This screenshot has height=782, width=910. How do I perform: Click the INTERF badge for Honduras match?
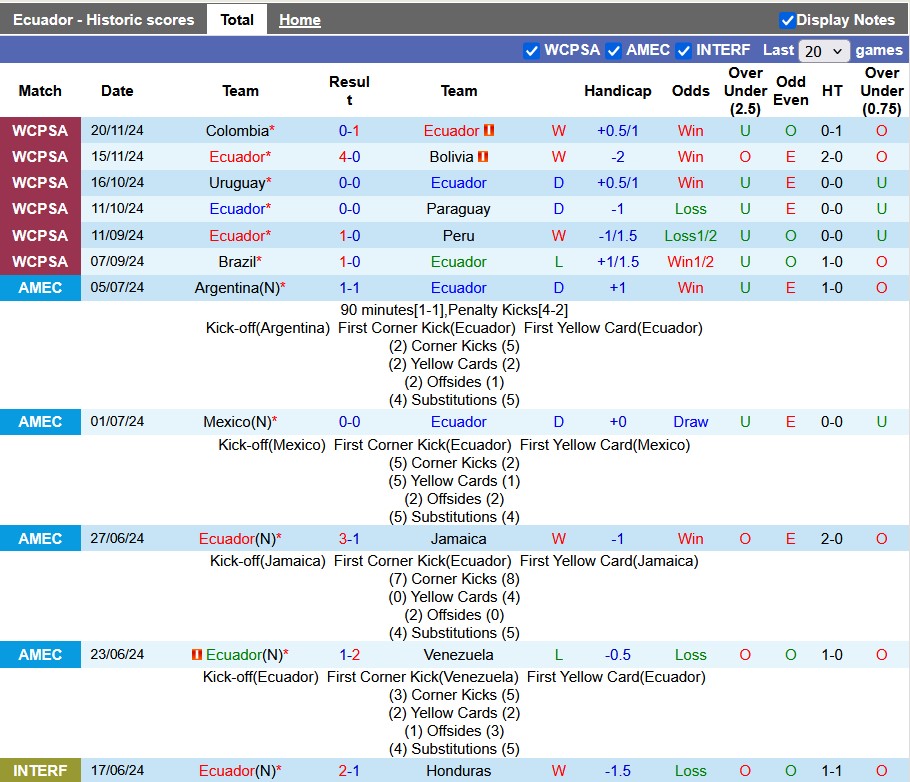[40, 771]
